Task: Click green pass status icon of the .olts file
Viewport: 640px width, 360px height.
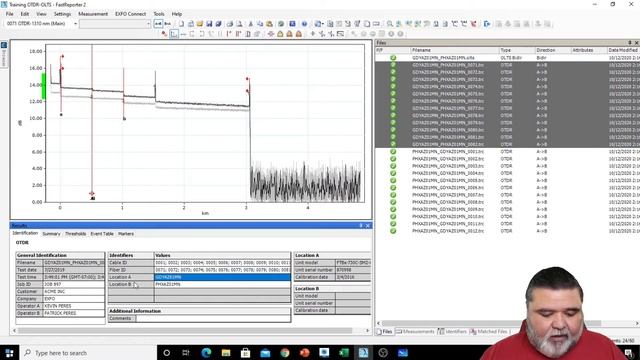Action: point(393,58)
